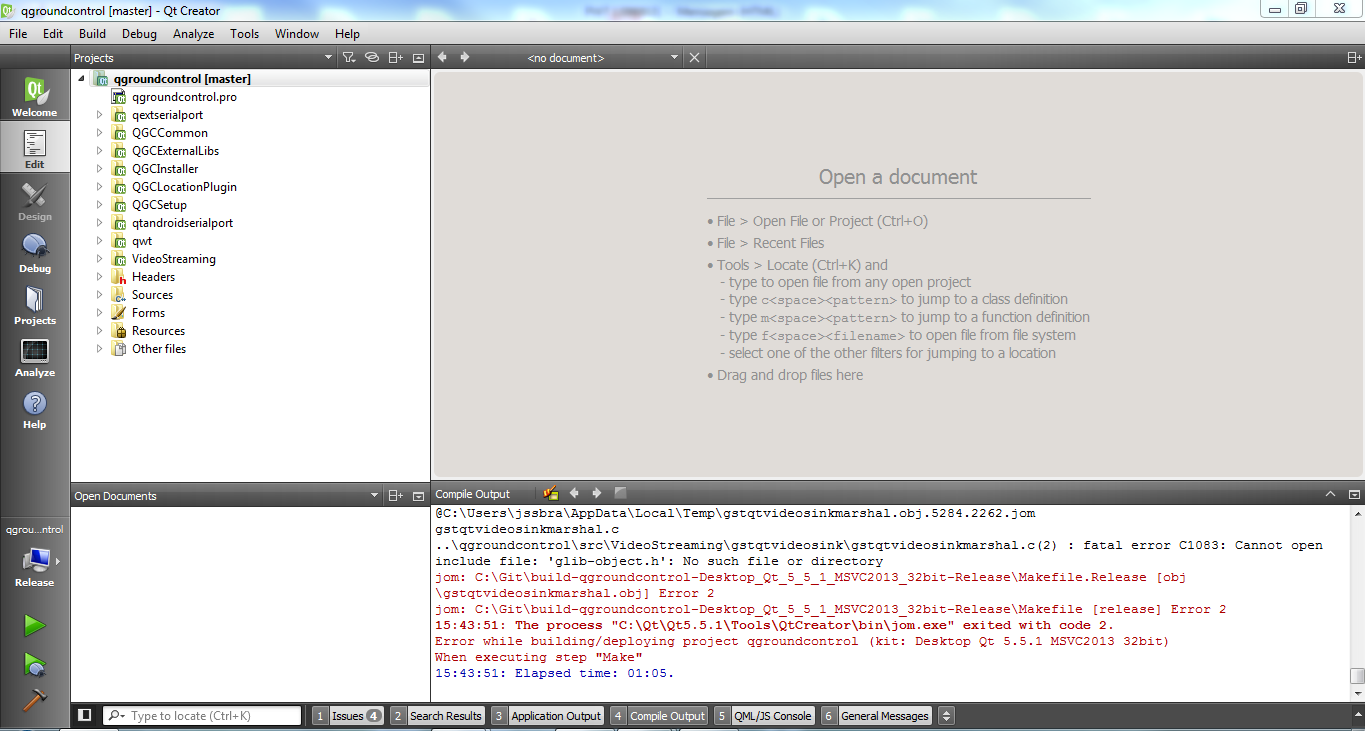
Task: Expand the VideoStreaming node
Action: [x=99, y=259]
